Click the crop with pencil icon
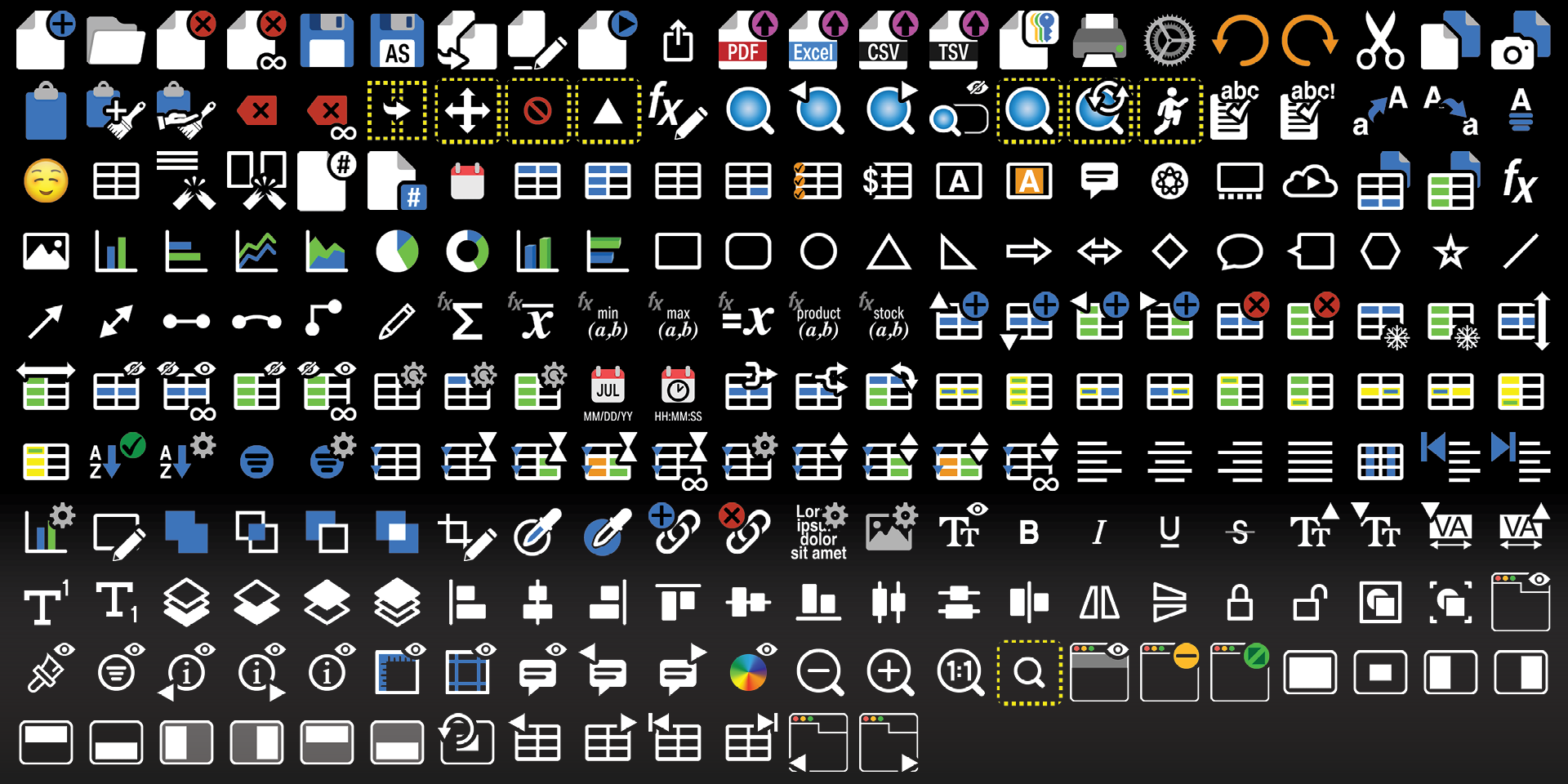 tap(467, 536)
